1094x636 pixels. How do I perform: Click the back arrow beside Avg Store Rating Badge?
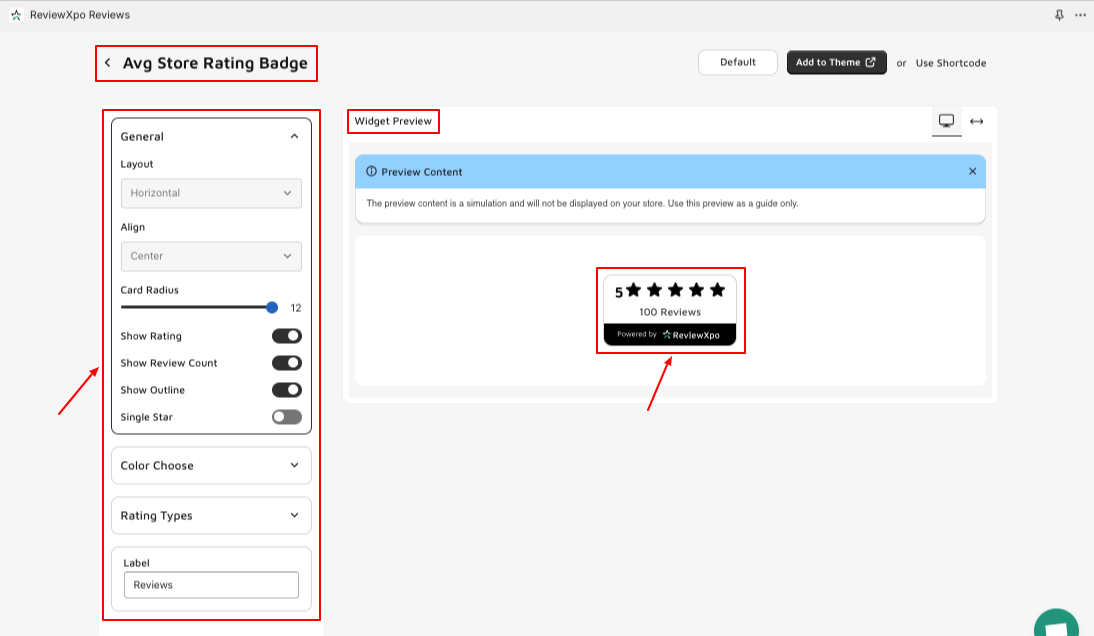(x=107, y=63)
